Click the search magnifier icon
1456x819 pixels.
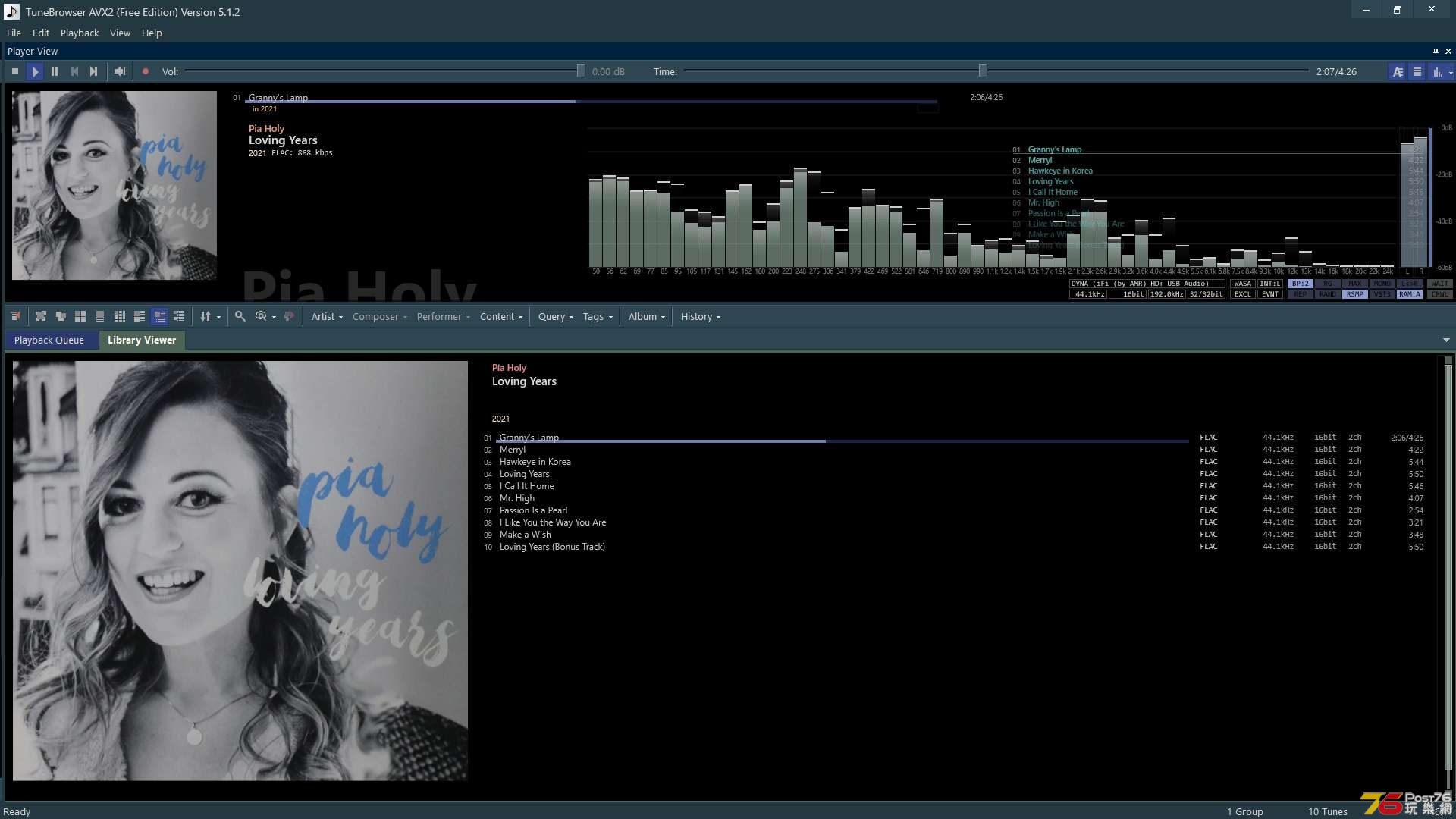(240, 316)
